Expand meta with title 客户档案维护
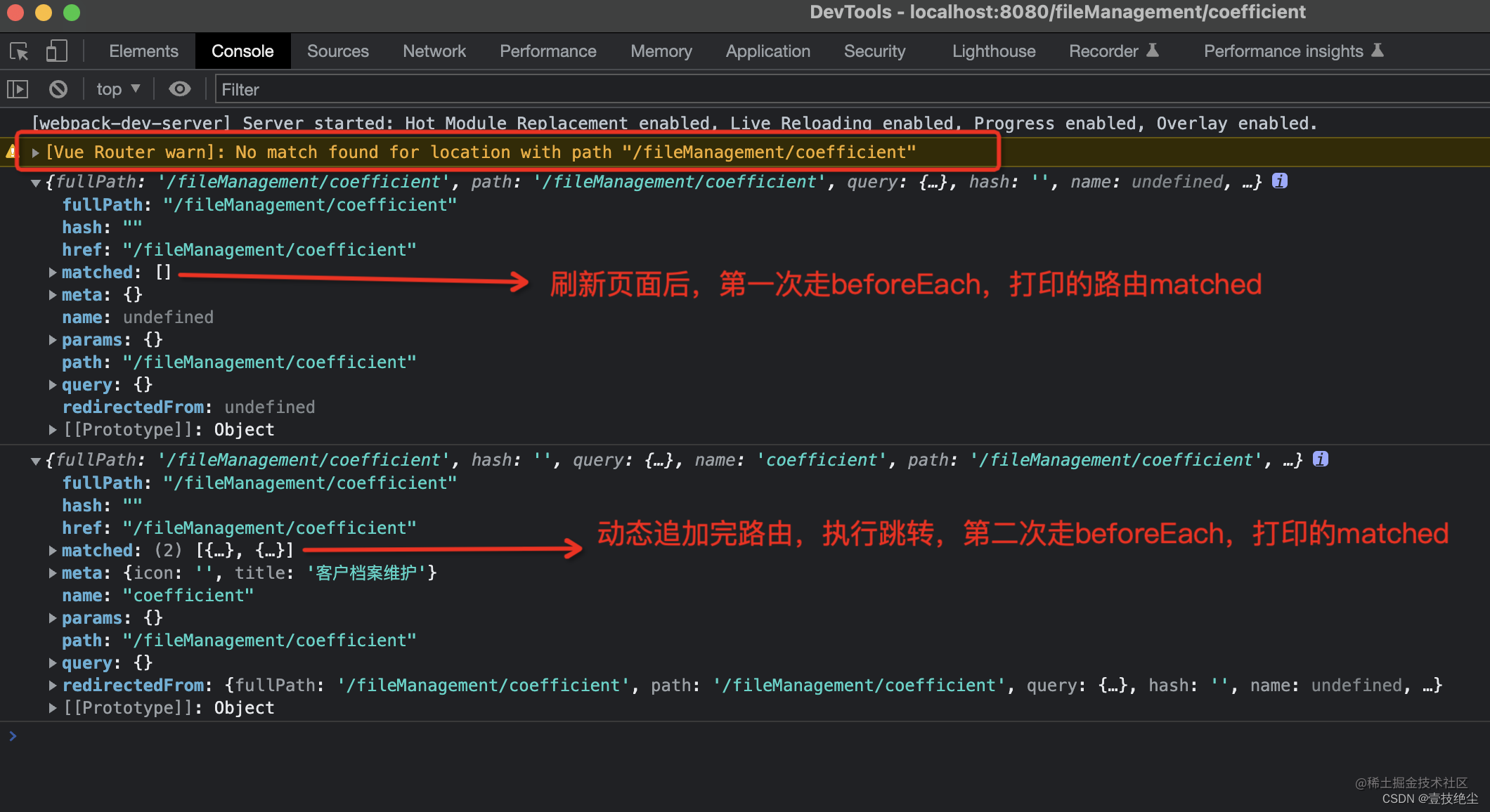The width and height of the screenshot is (1490, 812). [x=53, y=573]
